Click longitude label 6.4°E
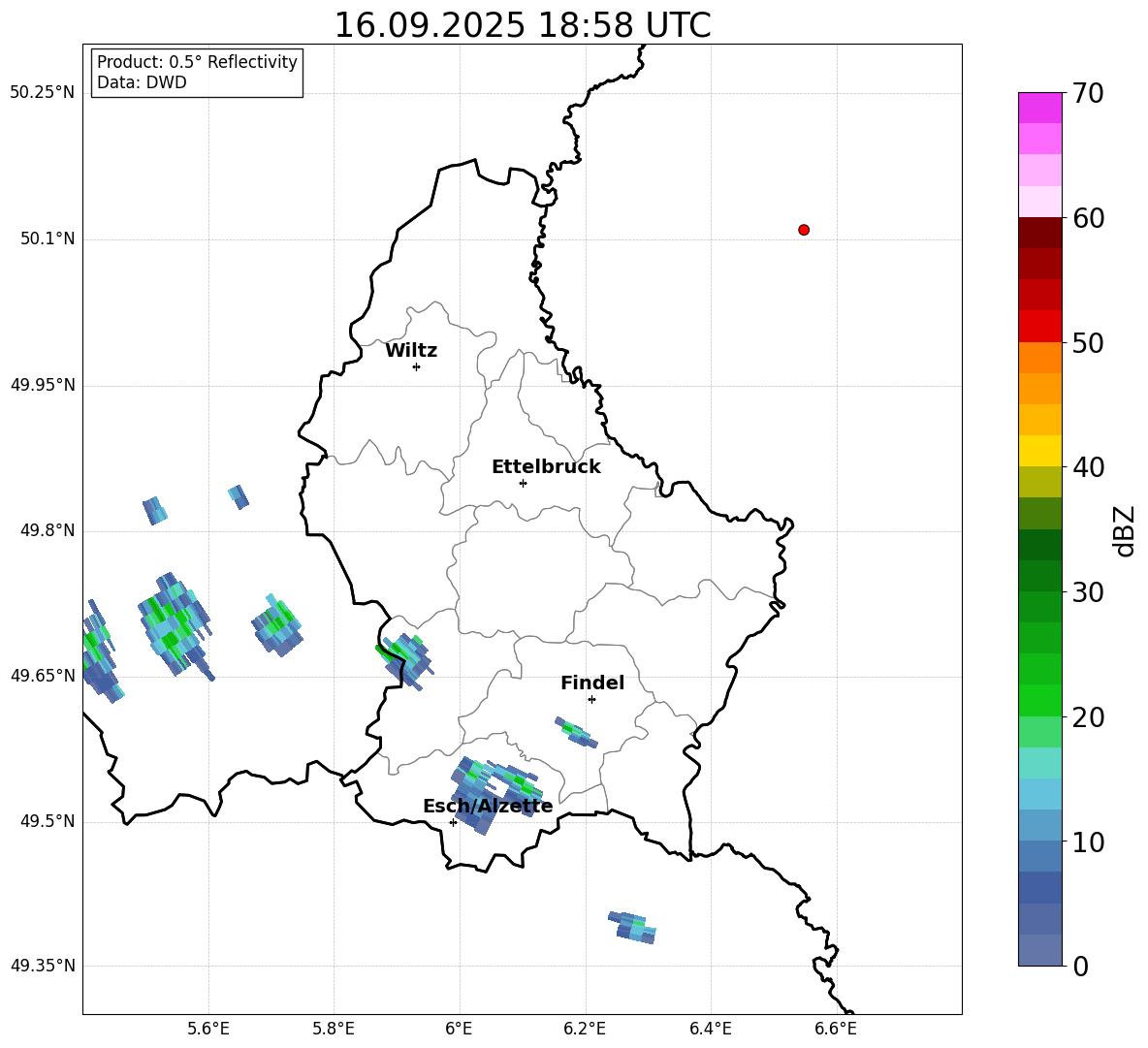The image size is (1148, 1048). [710, 1030]
